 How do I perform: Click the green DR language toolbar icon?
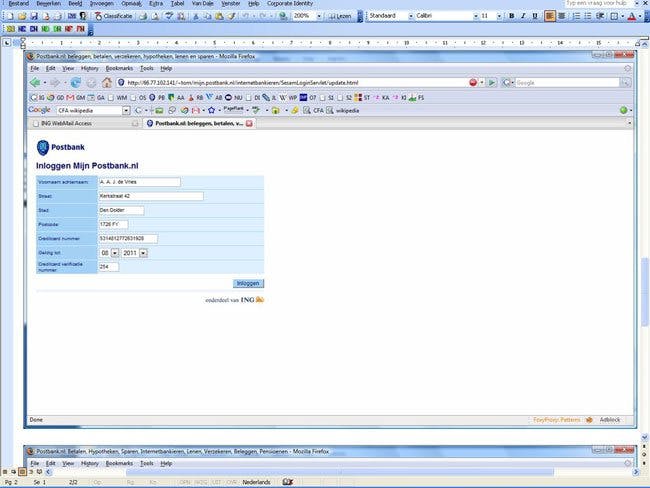[x=57, y=29]
